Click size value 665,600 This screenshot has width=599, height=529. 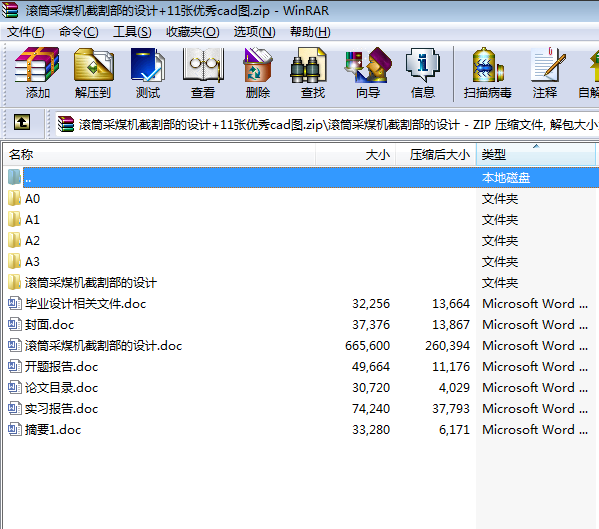(367, 346)
